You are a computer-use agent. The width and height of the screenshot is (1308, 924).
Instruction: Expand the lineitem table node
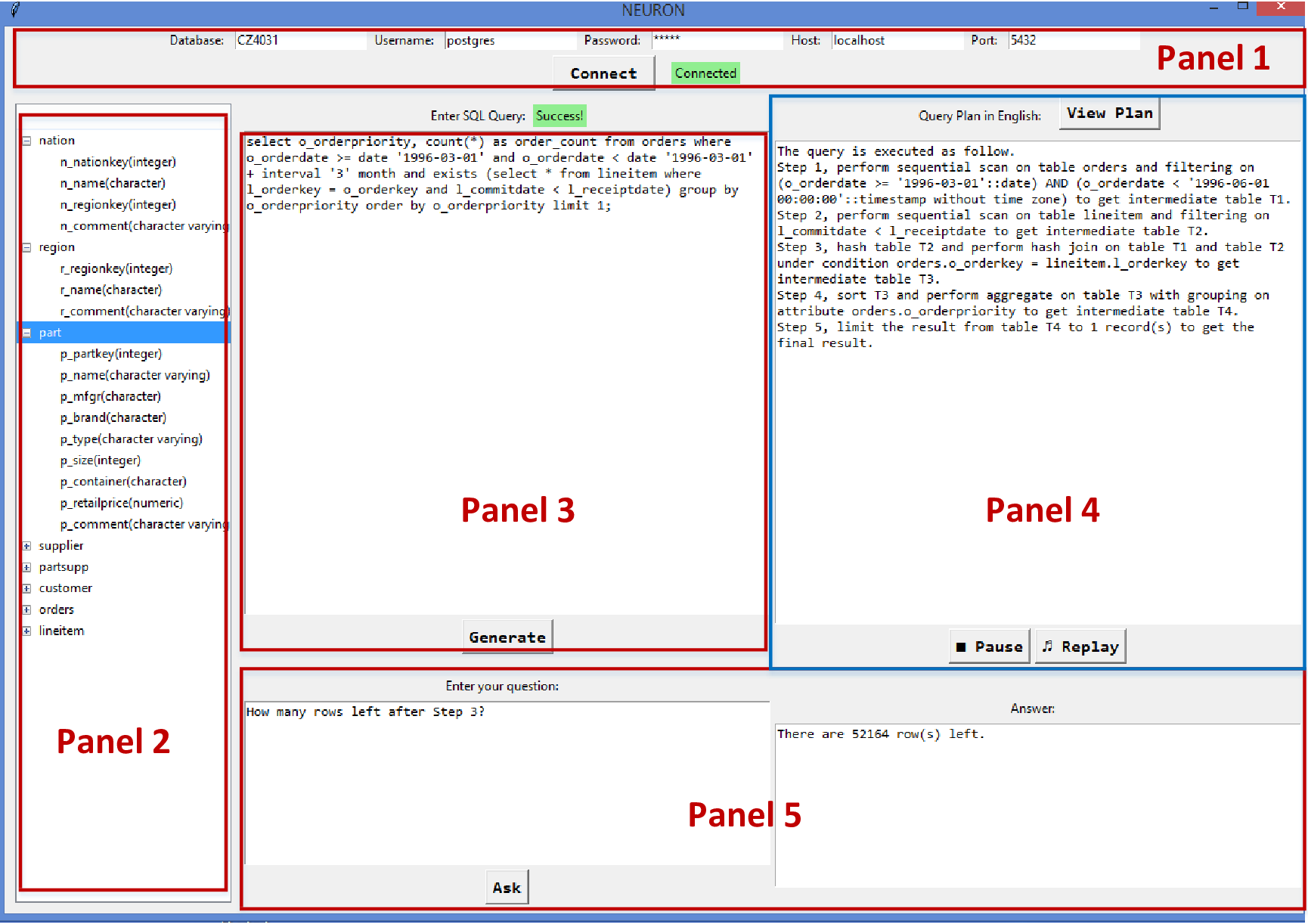[x=26, y=631]
